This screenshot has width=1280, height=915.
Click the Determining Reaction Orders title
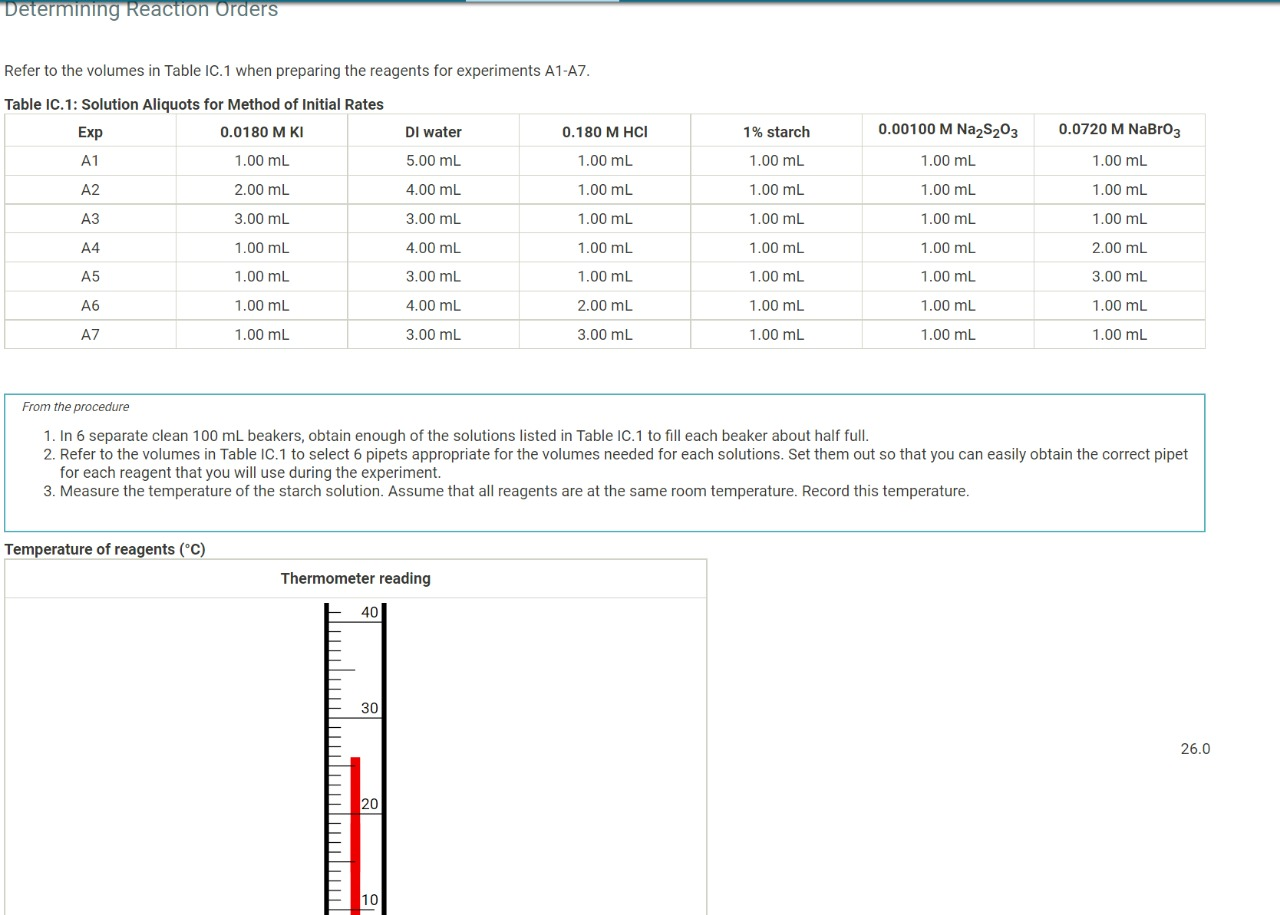[140, 11]
